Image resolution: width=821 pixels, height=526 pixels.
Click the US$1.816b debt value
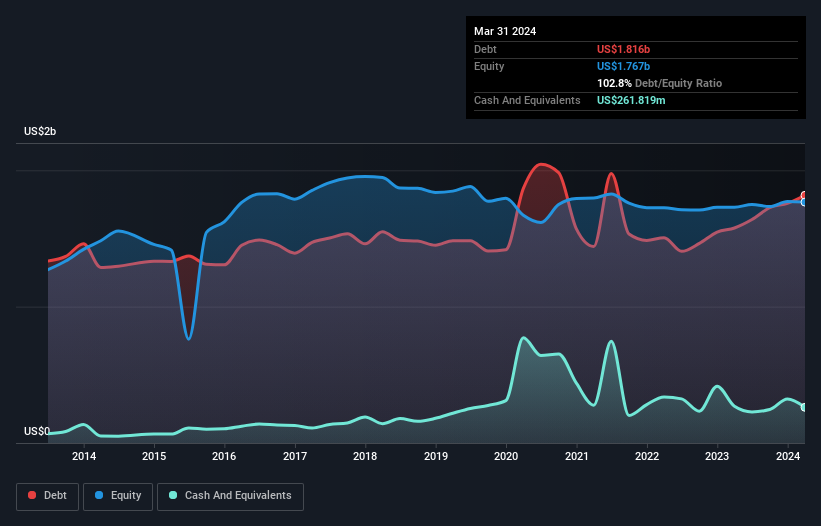pos(623,49)
